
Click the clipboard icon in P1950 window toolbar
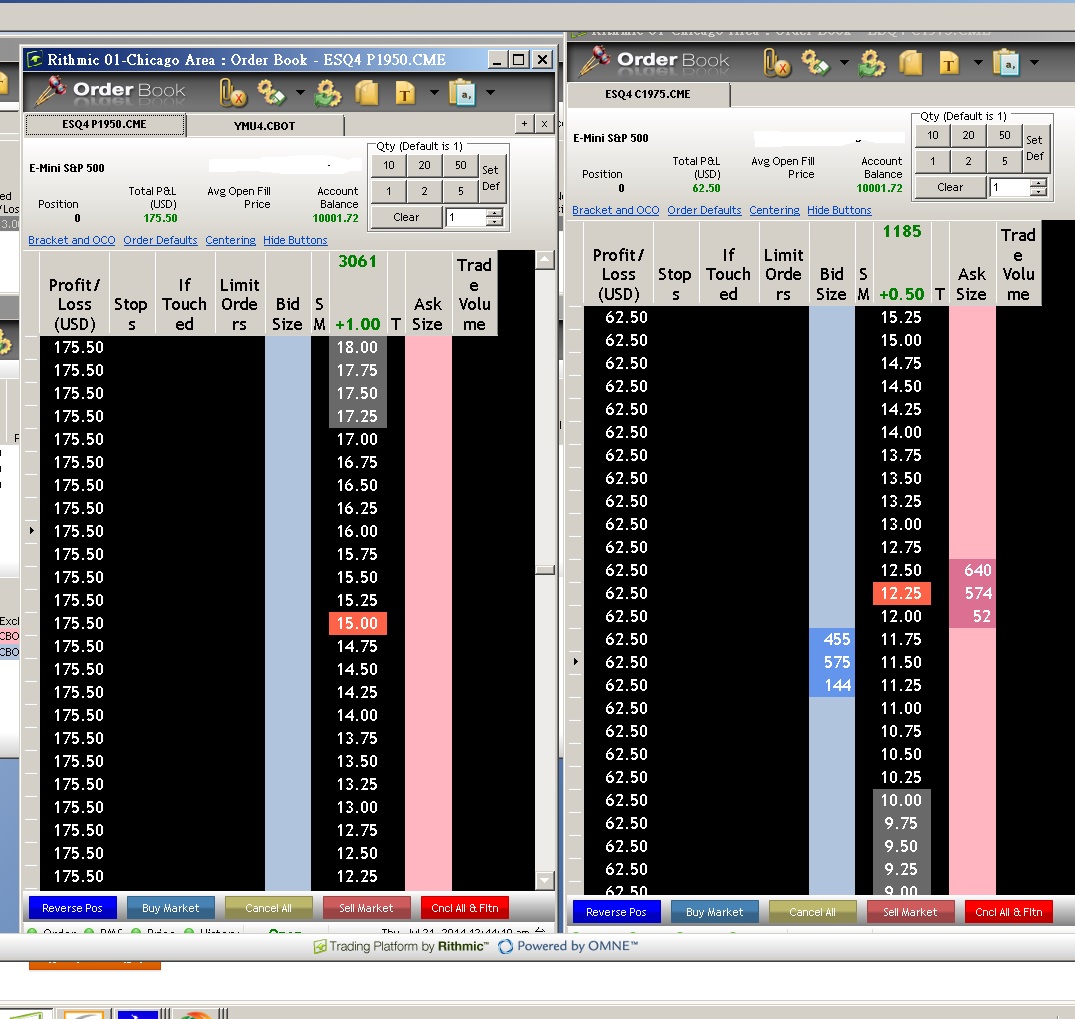463,93
